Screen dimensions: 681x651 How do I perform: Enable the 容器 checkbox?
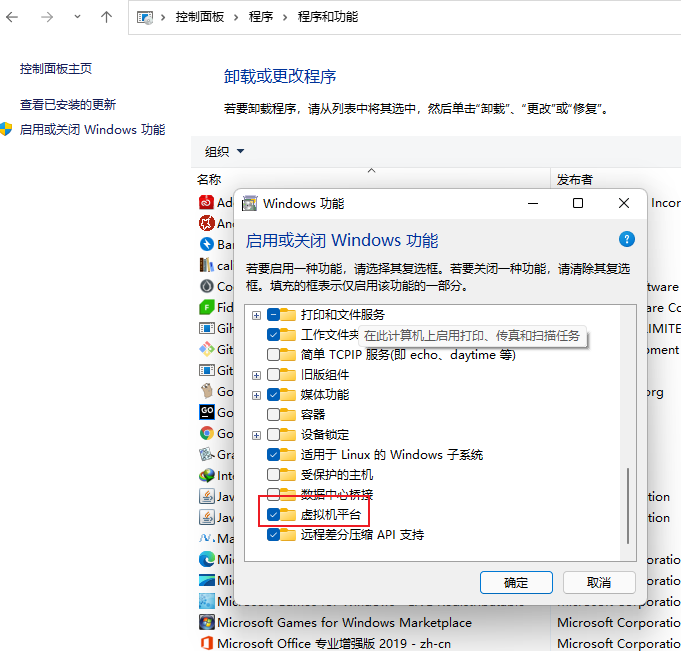click(x=273, y=415)
